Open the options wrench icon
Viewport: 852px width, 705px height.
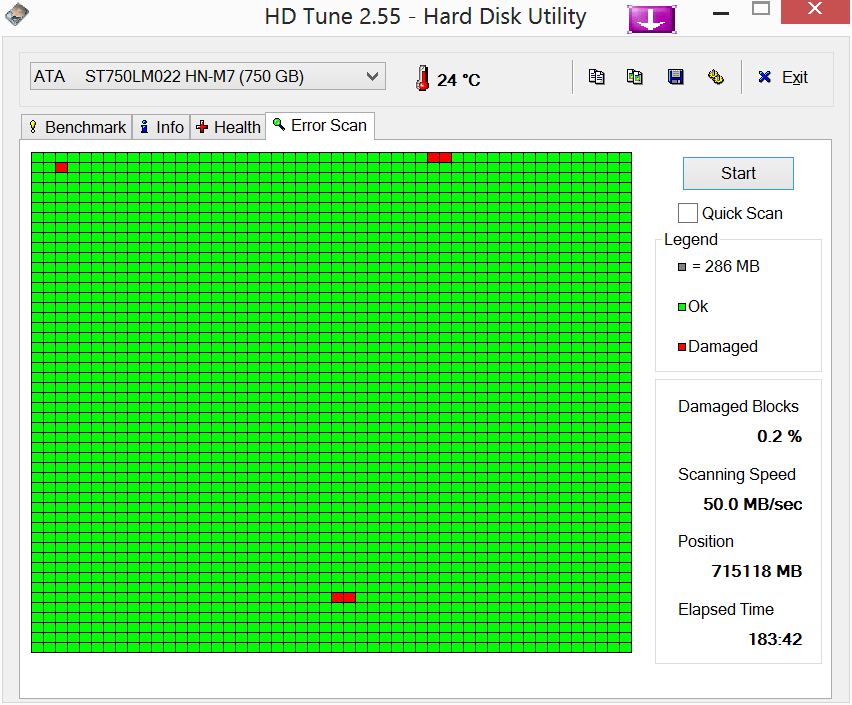click(x=716, y=77)
